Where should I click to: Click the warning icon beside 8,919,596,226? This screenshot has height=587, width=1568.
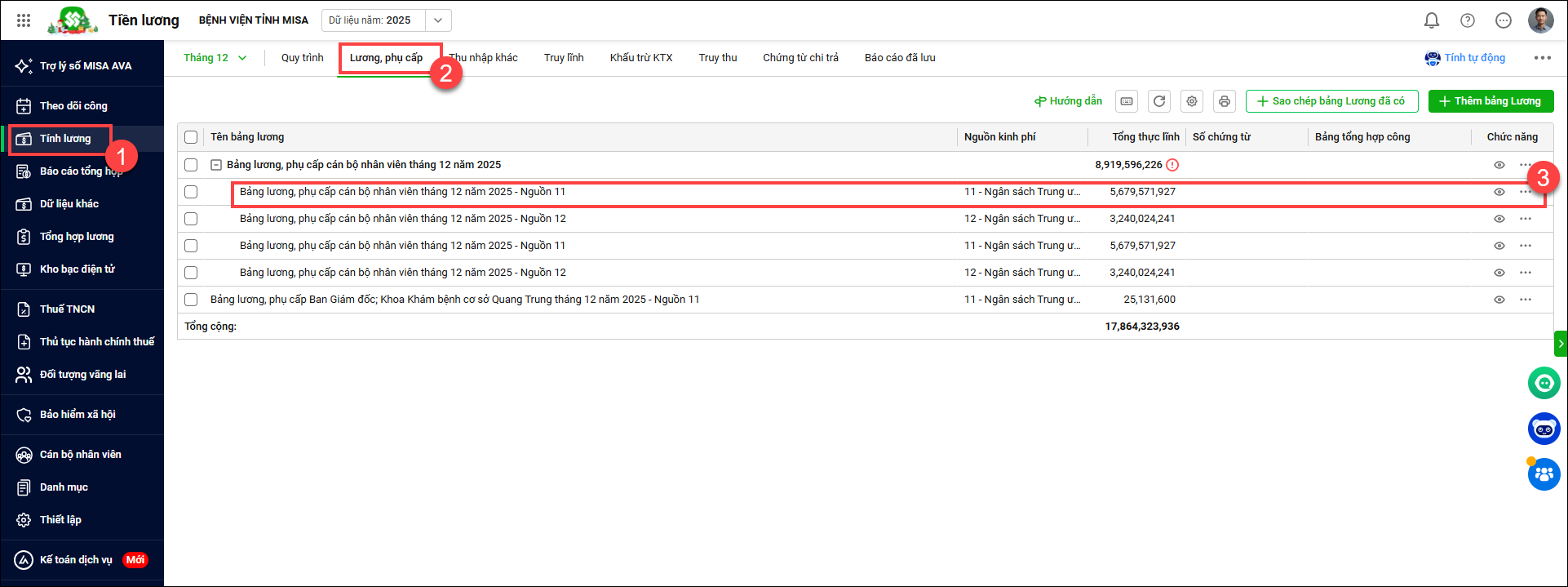[1172, 165]
